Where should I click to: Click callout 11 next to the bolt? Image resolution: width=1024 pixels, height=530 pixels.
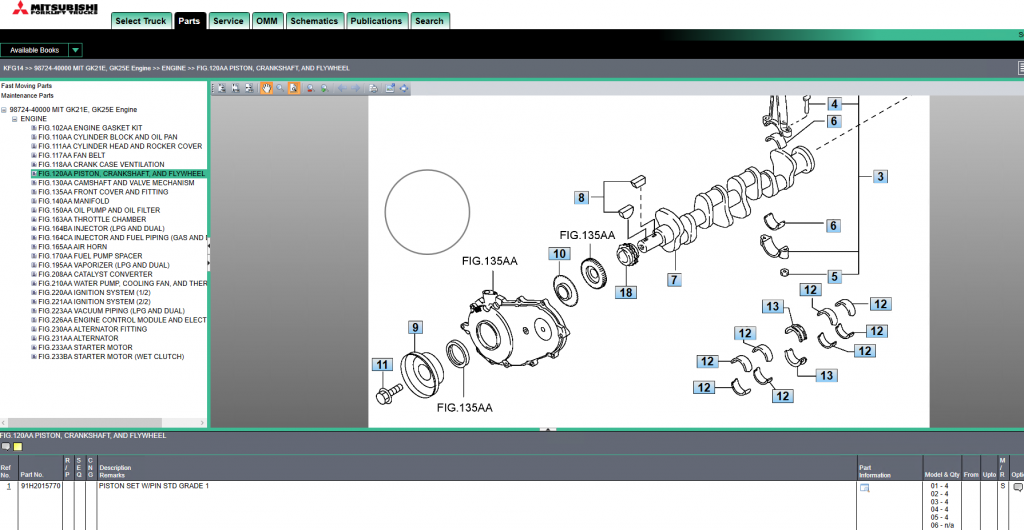point(382,365)
